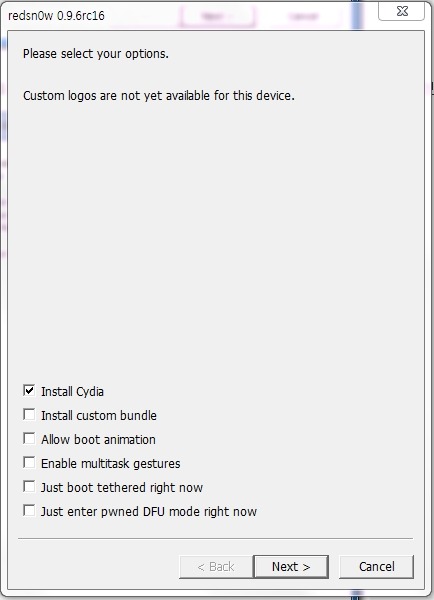Click the "Allow boot animation" label text
Viewport: 434px width, 600px height.
point(98,440)
